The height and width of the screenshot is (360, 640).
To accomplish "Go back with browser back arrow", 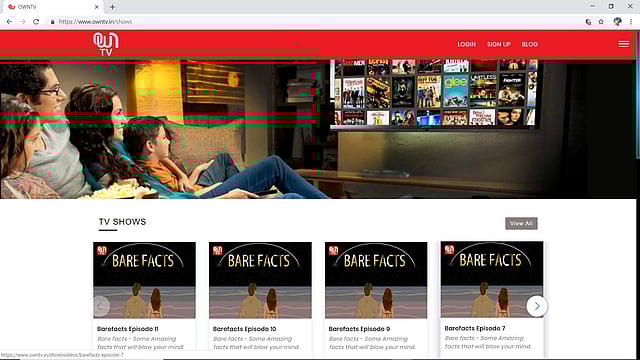I will coord(9,22).
